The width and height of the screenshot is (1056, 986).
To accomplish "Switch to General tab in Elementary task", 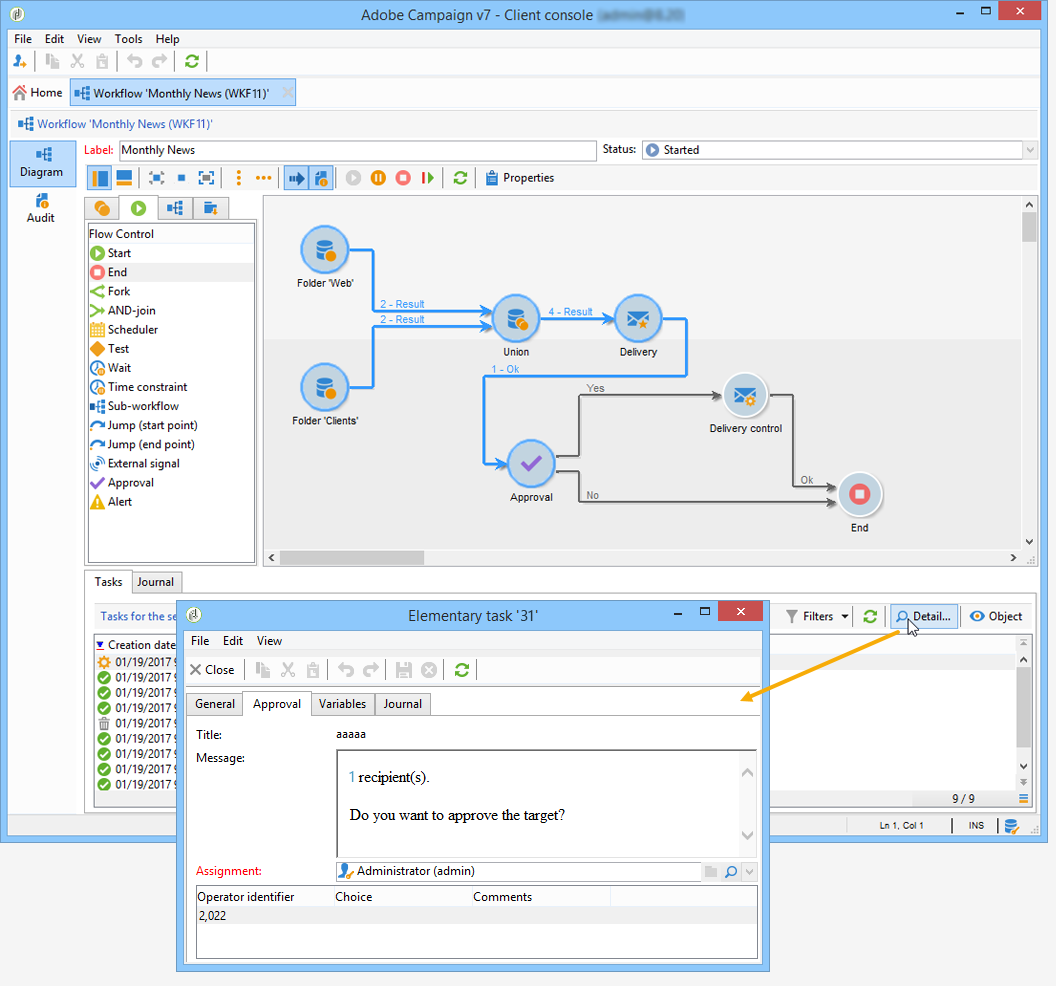I will (x=215, y=704).
